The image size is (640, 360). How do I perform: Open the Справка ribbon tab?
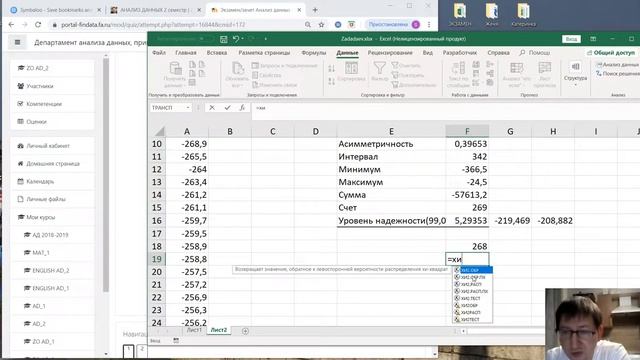point(498,53)
